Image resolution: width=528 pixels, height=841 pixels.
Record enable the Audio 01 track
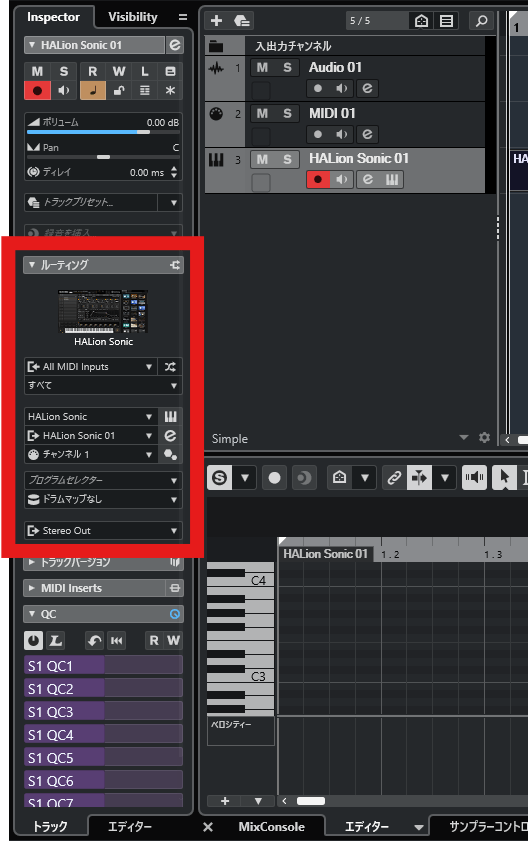[x=318, y=88]
